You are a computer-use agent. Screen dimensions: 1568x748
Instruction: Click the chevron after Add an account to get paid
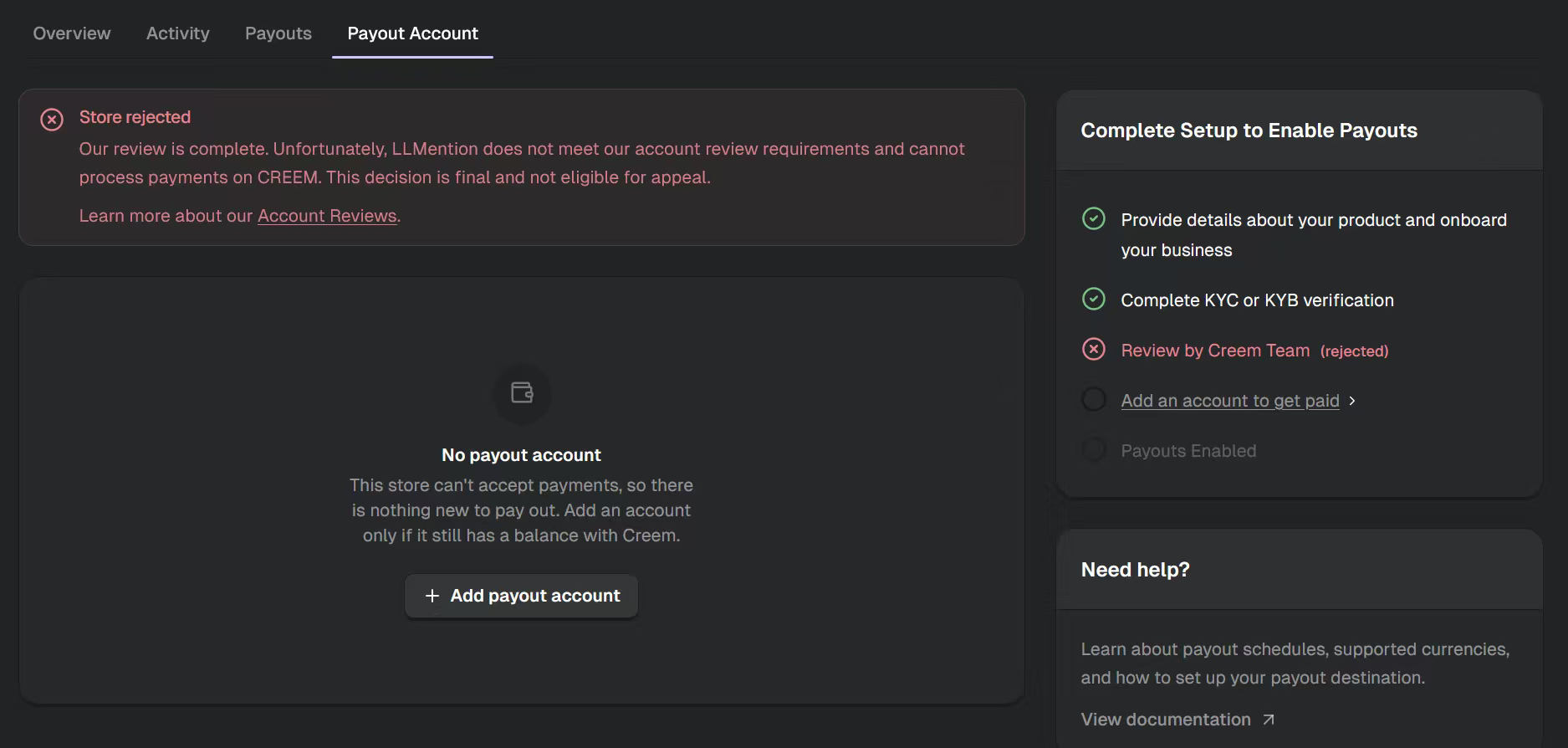tap(1352, 401)
